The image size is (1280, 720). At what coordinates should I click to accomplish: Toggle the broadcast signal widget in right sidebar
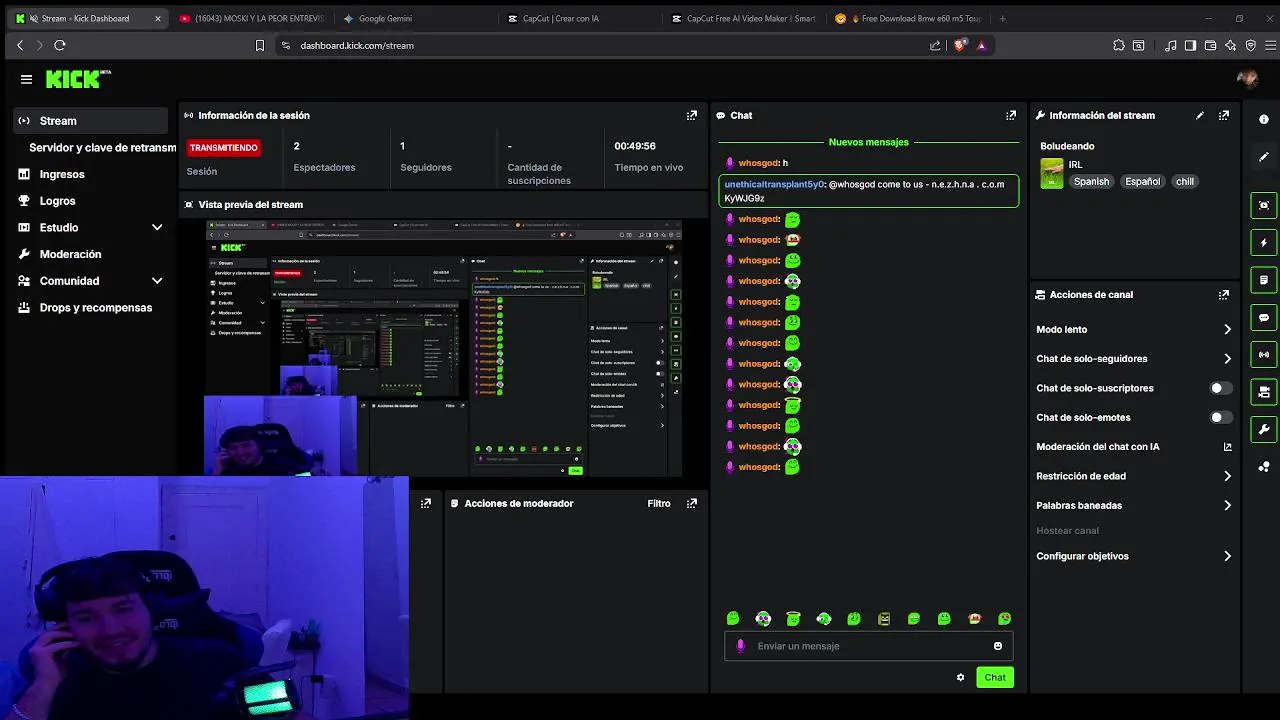1264,354
